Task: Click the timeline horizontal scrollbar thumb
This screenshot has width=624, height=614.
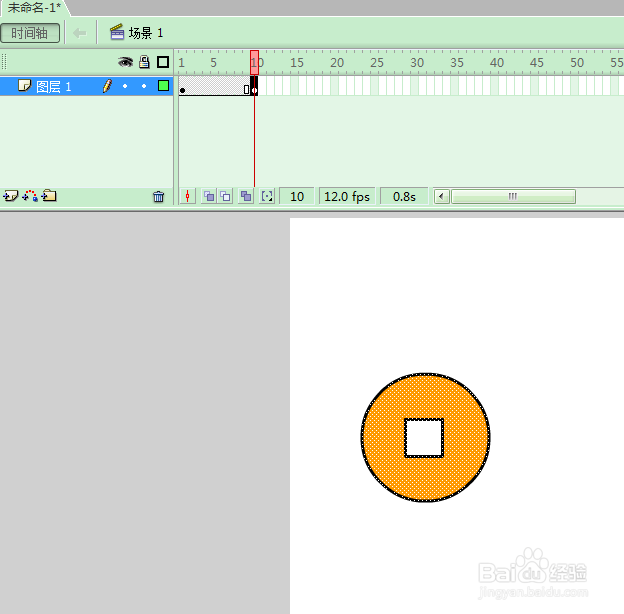Action: pyautogui.click(x=513, y=196)
